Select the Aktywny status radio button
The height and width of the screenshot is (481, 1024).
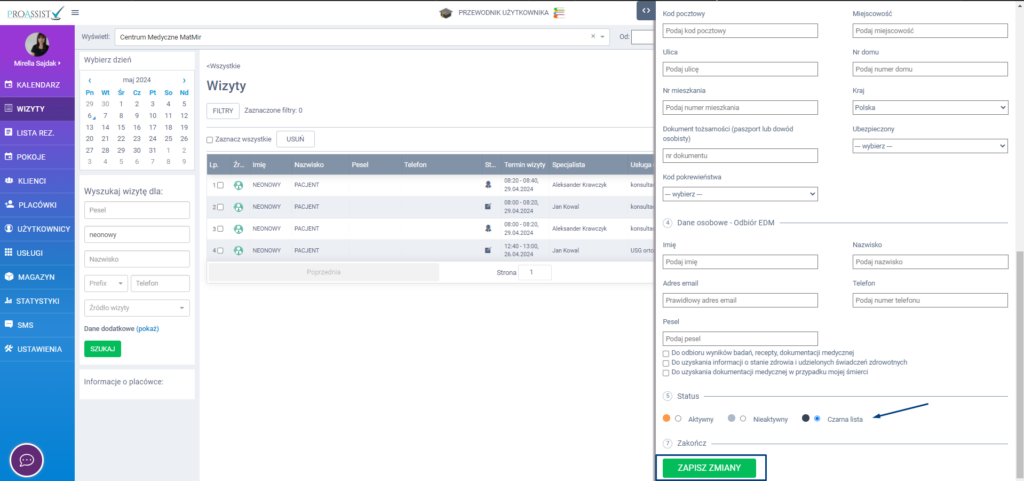click(679, 419)
